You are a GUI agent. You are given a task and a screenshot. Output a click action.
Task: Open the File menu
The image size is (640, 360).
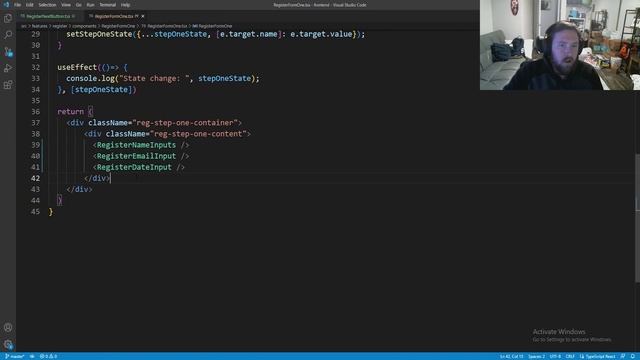coord(18,5)
